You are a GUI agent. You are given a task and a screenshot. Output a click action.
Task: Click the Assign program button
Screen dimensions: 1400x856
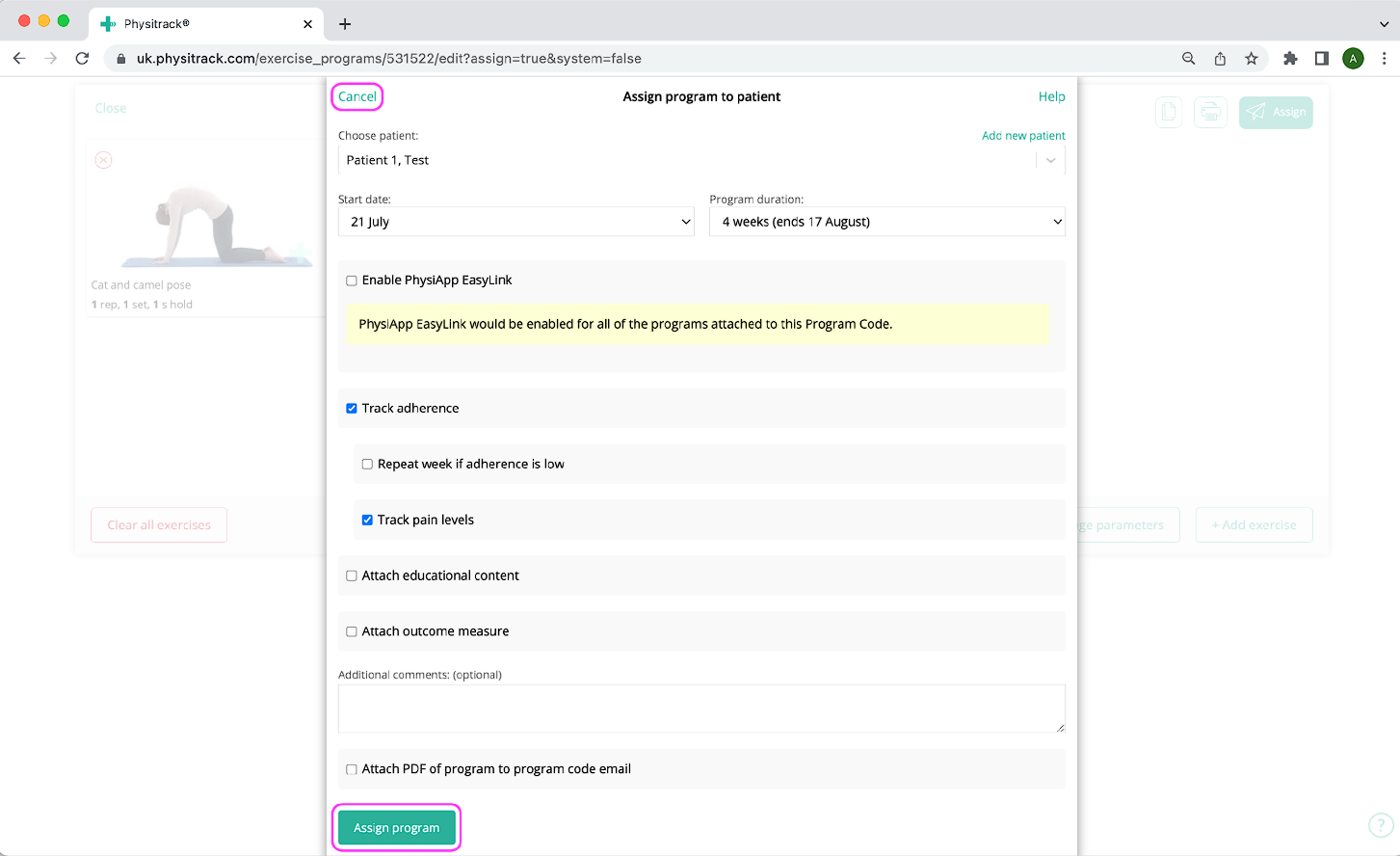(x=396, y=827)
